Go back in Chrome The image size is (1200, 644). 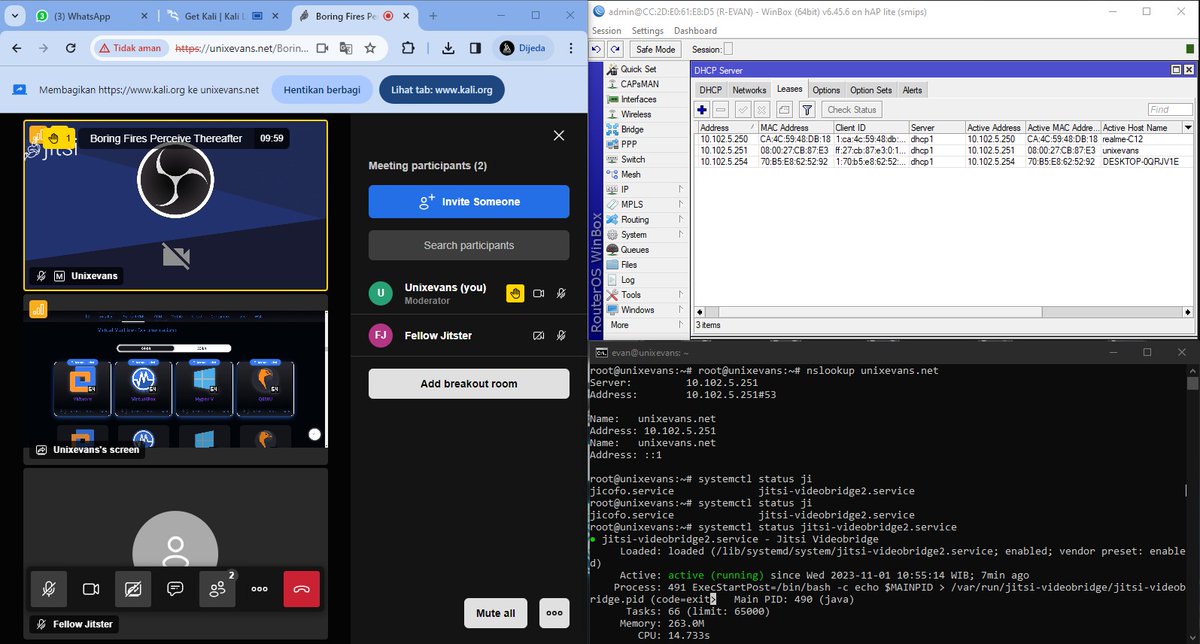coord(15,48)
